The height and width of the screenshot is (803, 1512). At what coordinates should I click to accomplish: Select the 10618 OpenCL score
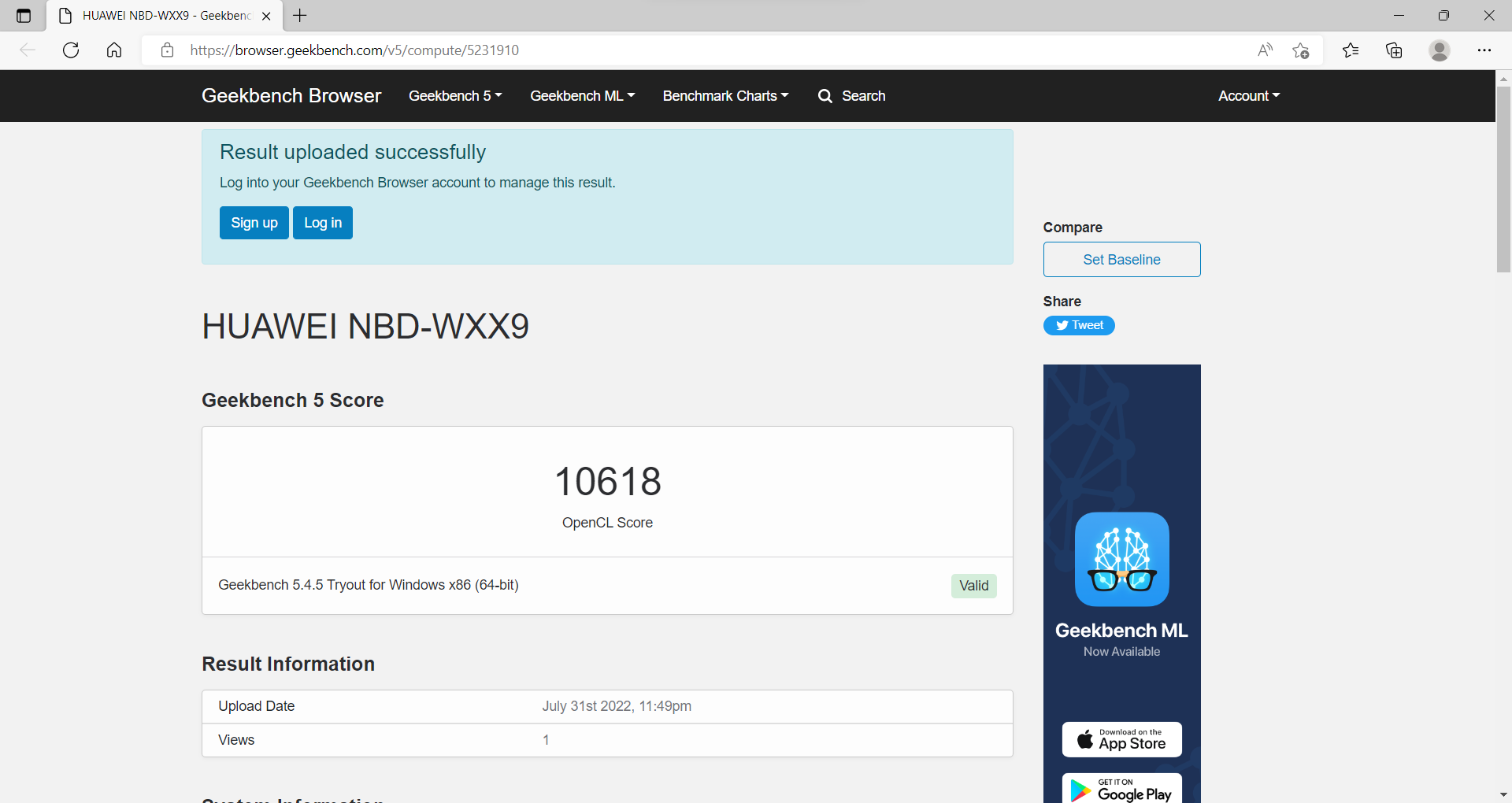click(607, 481)
